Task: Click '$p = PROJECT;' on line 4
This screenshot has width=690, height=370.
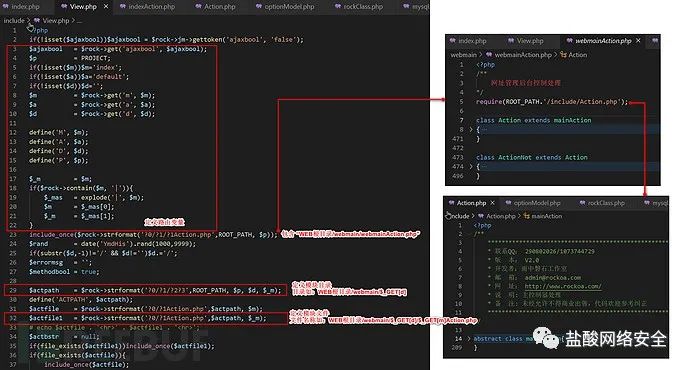Action: coord(70,58)
